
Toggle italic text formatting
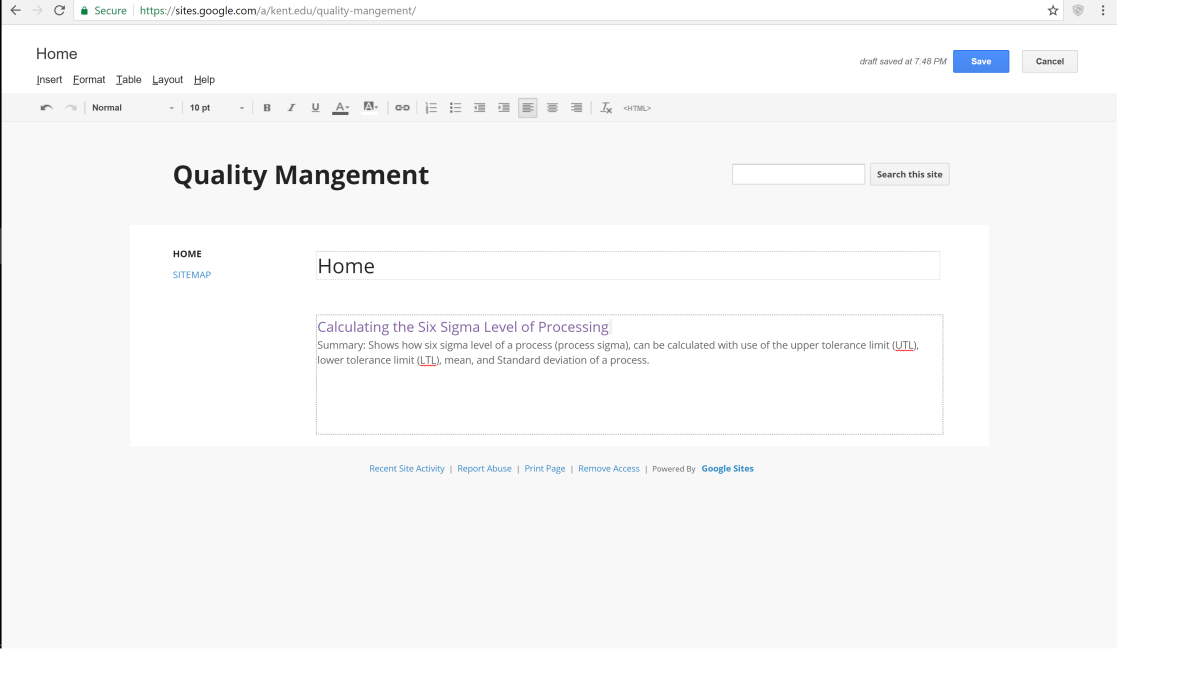point(291,108)
